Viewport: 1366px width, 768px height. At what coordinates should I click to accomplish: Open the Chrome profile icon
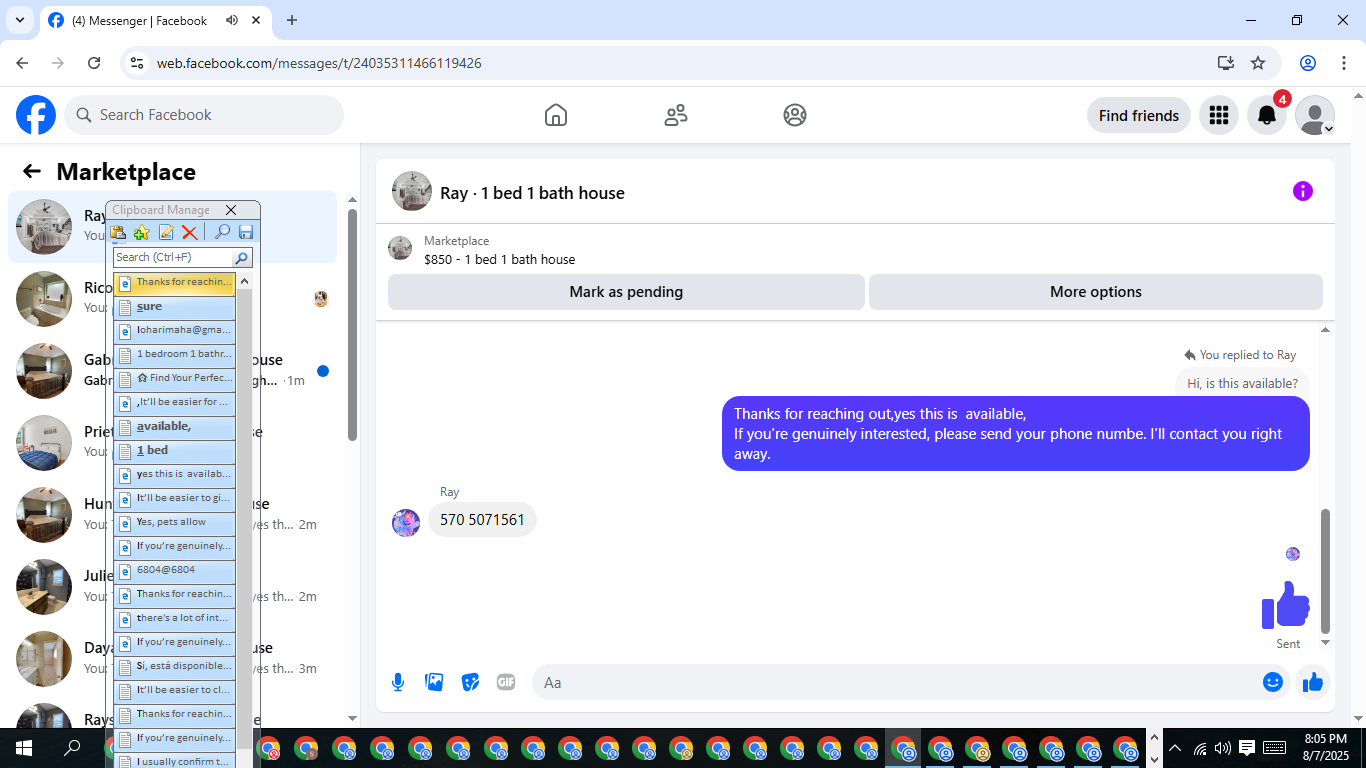coord(1308,63)
